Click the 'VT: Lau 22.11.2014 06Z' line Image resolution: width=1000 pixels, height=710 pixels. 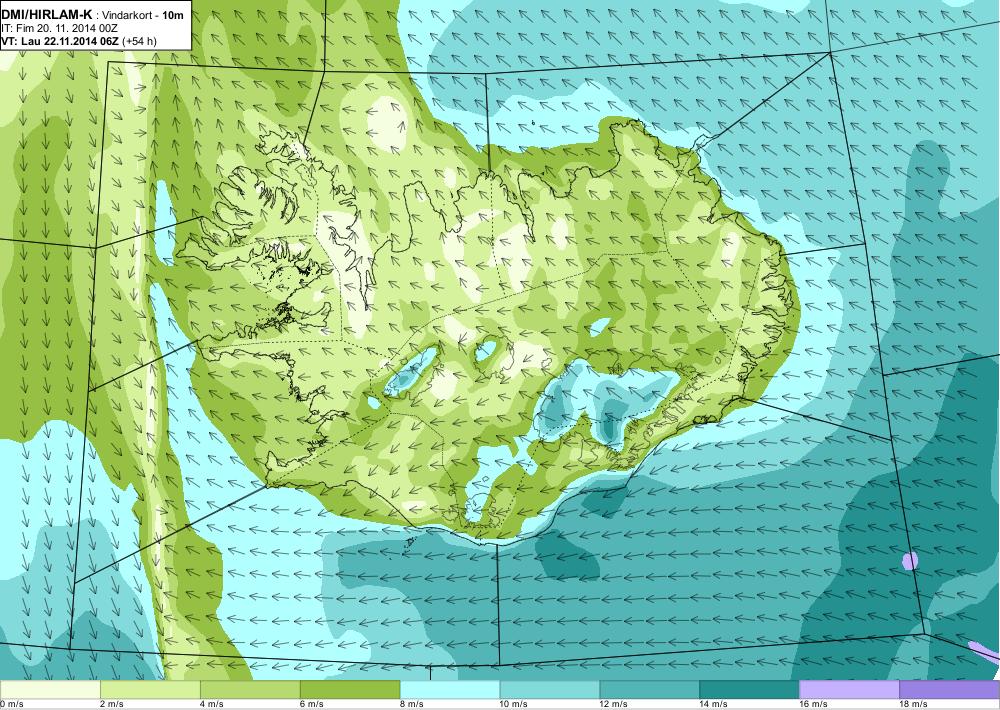(60, 41)
